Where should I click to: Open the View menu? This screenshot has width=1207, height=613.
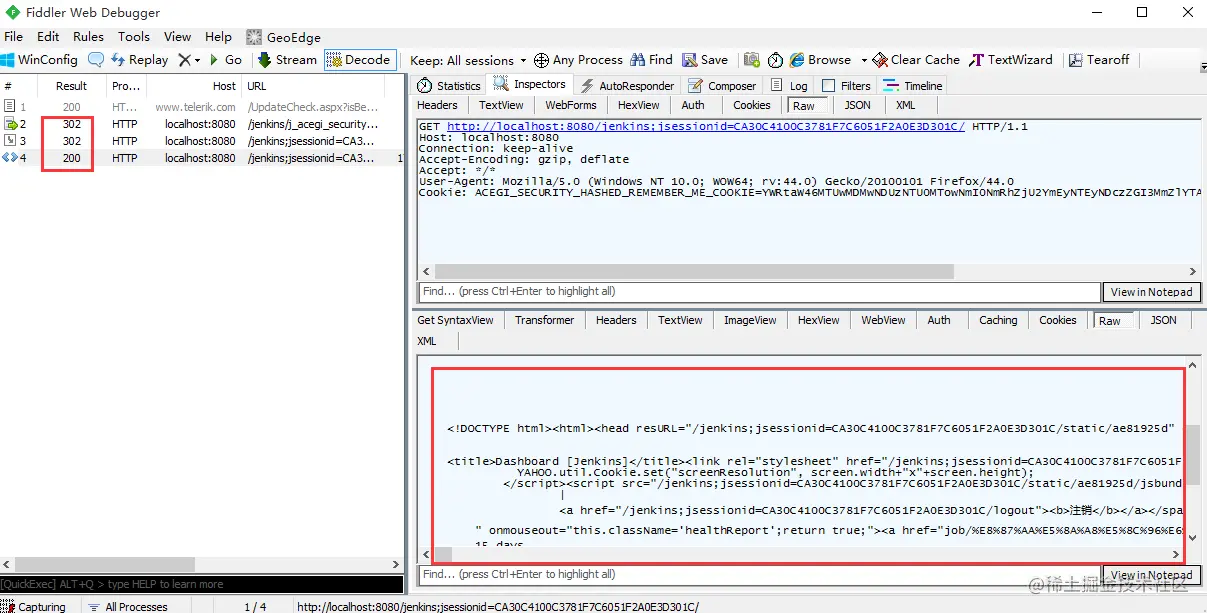click(177, 37)
